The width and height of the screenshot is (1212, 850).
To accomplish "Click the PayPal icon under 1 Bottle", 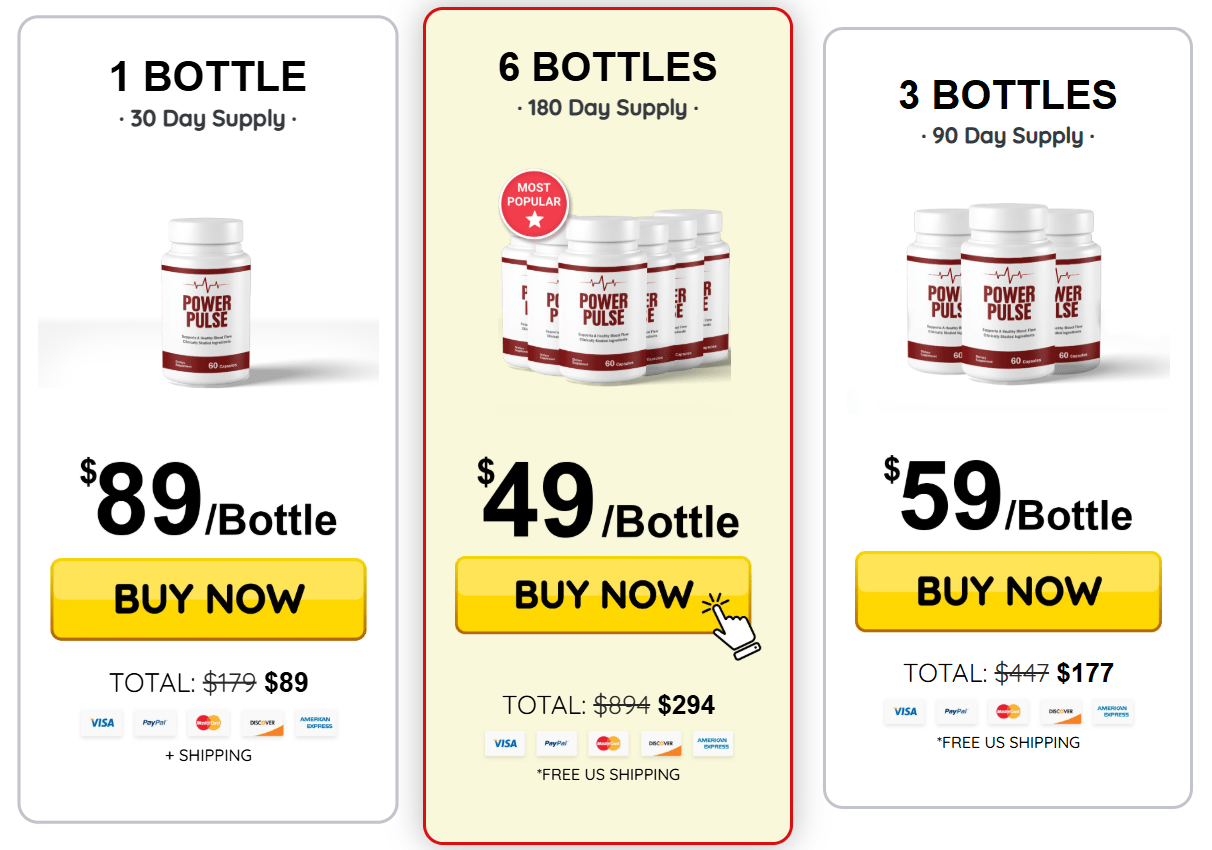I will tap(155, 723).
